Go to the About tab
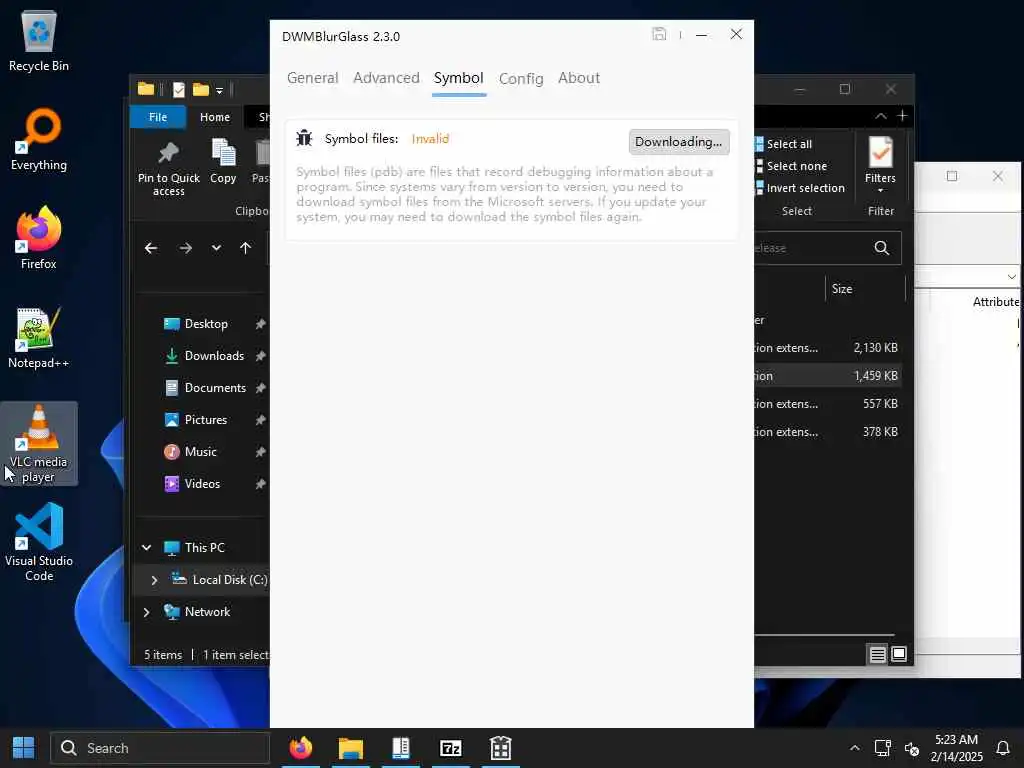Viewport: 1024px width, 768px height. click(579, 78)
